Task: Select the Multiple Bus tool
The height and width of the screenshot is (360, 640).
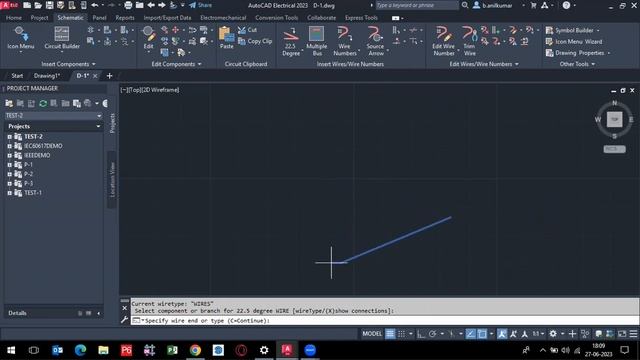Action: pyautogui.click(x=317, y=42)
